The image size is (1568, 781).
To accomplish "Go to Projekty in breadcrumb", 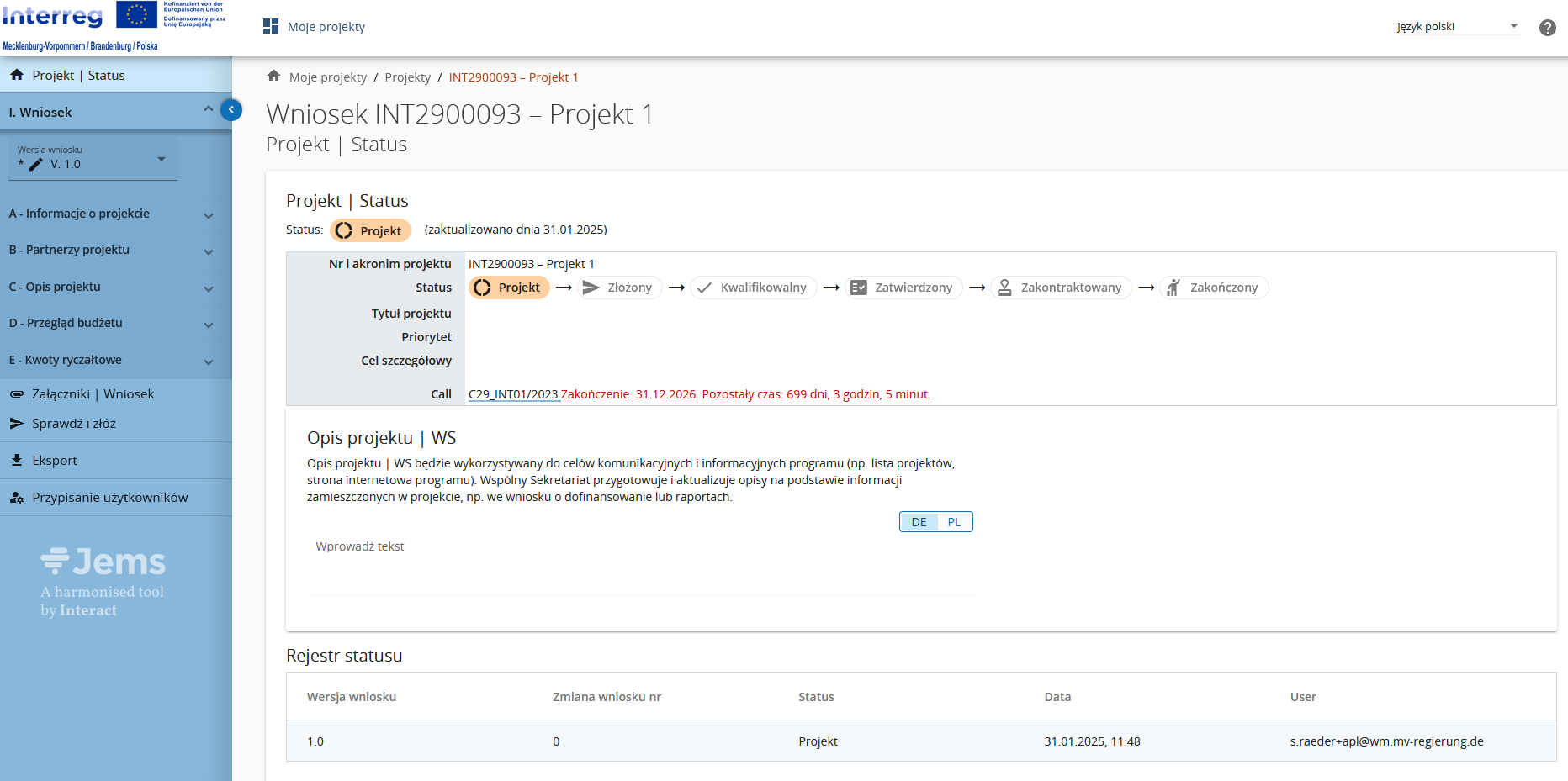I will coord(407,77).
